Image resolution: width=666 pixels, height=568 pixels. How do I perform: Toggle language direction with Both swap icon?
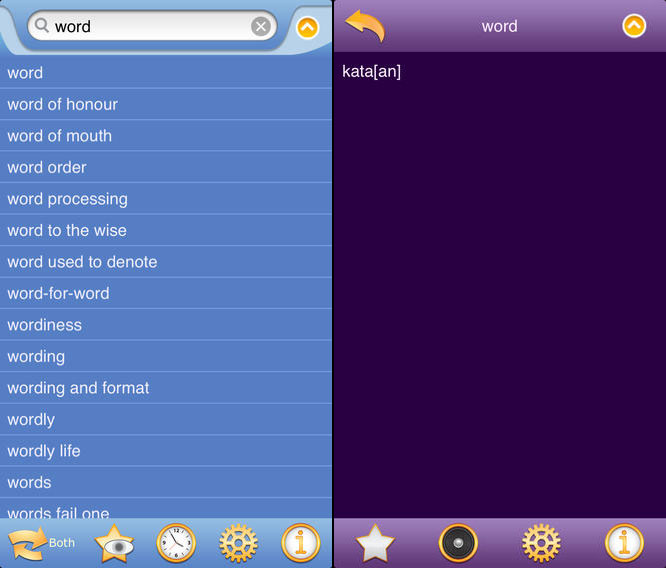coord(41,543)
